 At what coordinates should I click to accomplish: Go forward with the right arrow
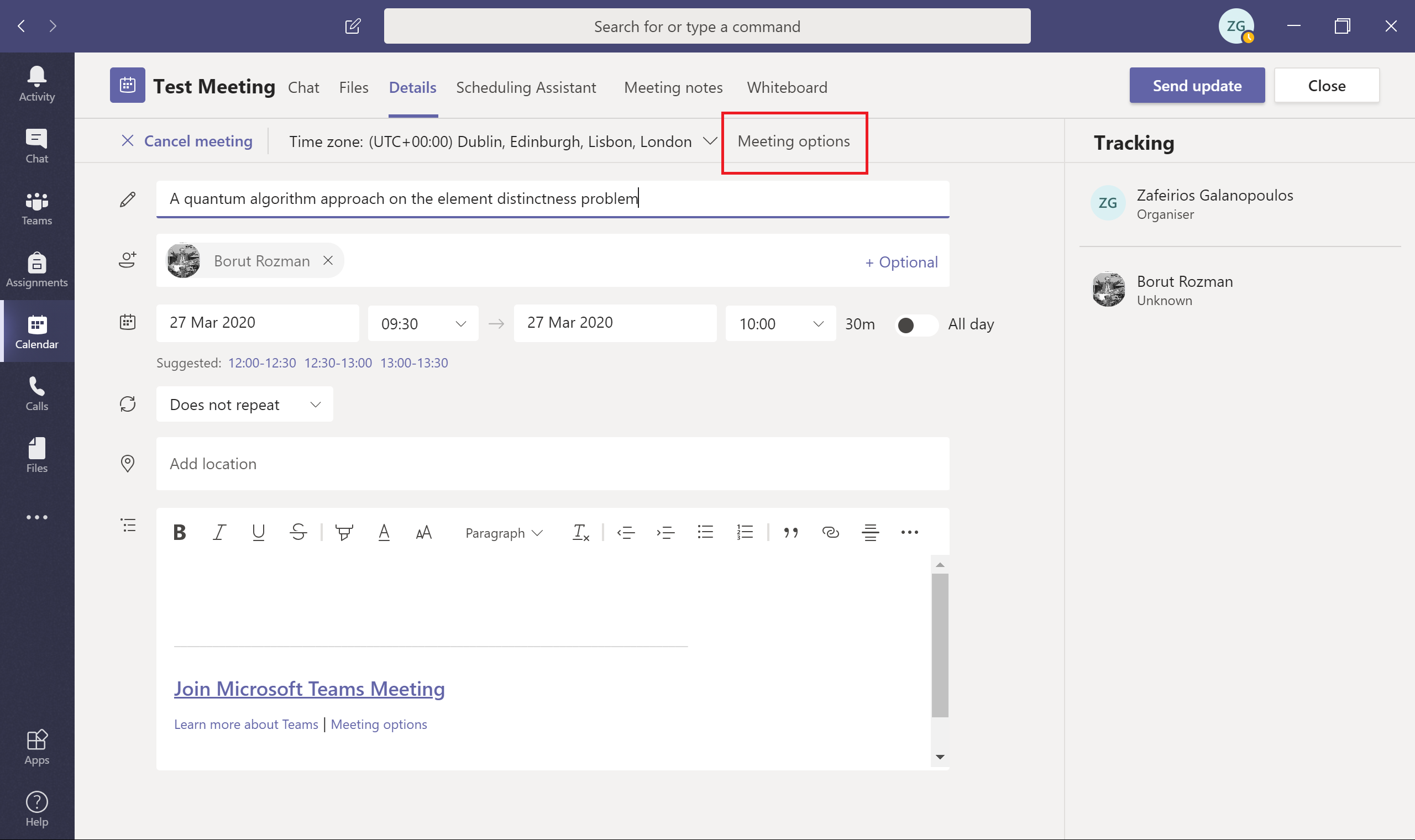tap(53, 26)
